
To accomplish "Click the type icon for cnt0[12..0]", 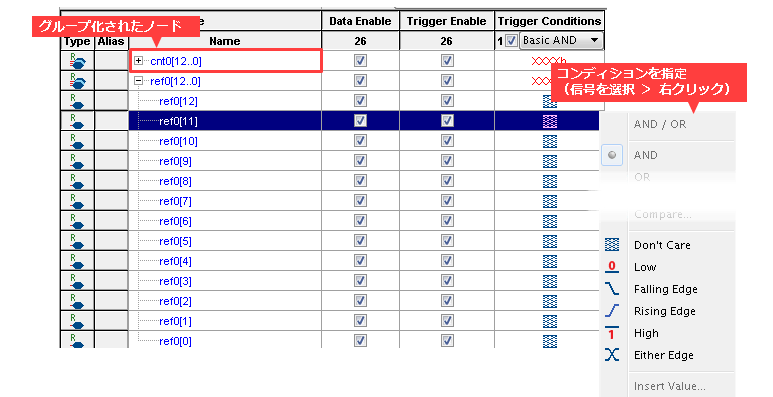I will click(x=77, y=61).
